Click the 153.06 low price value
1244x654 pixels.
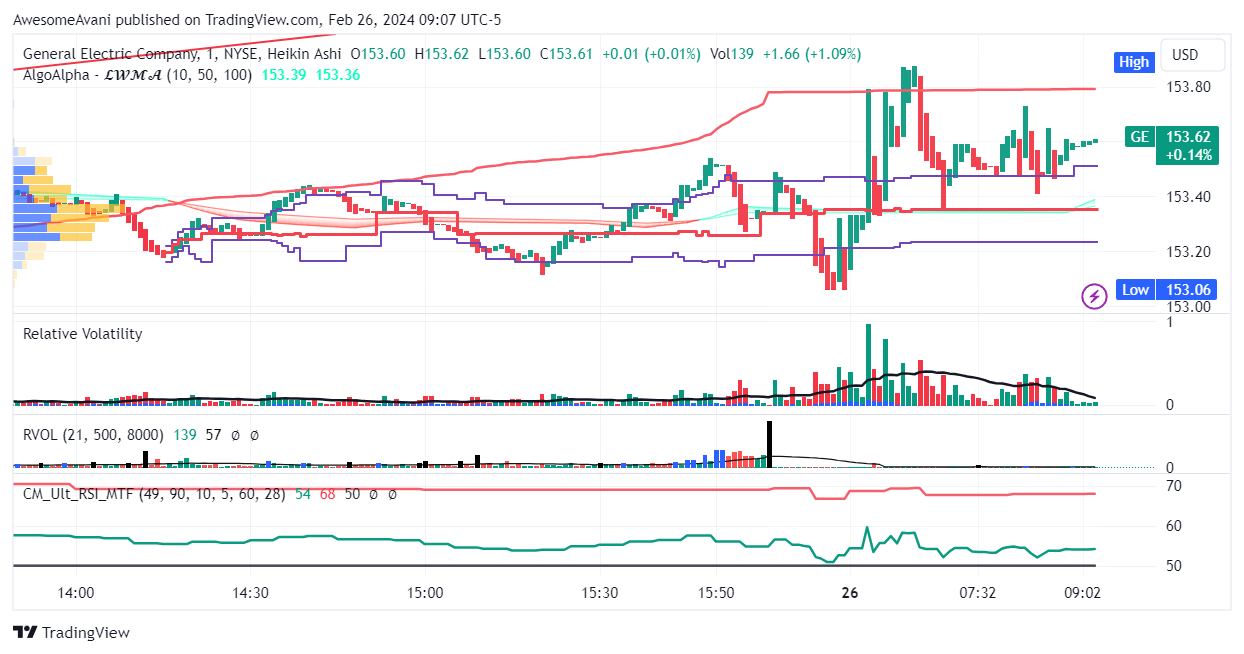coord(1188,289)
